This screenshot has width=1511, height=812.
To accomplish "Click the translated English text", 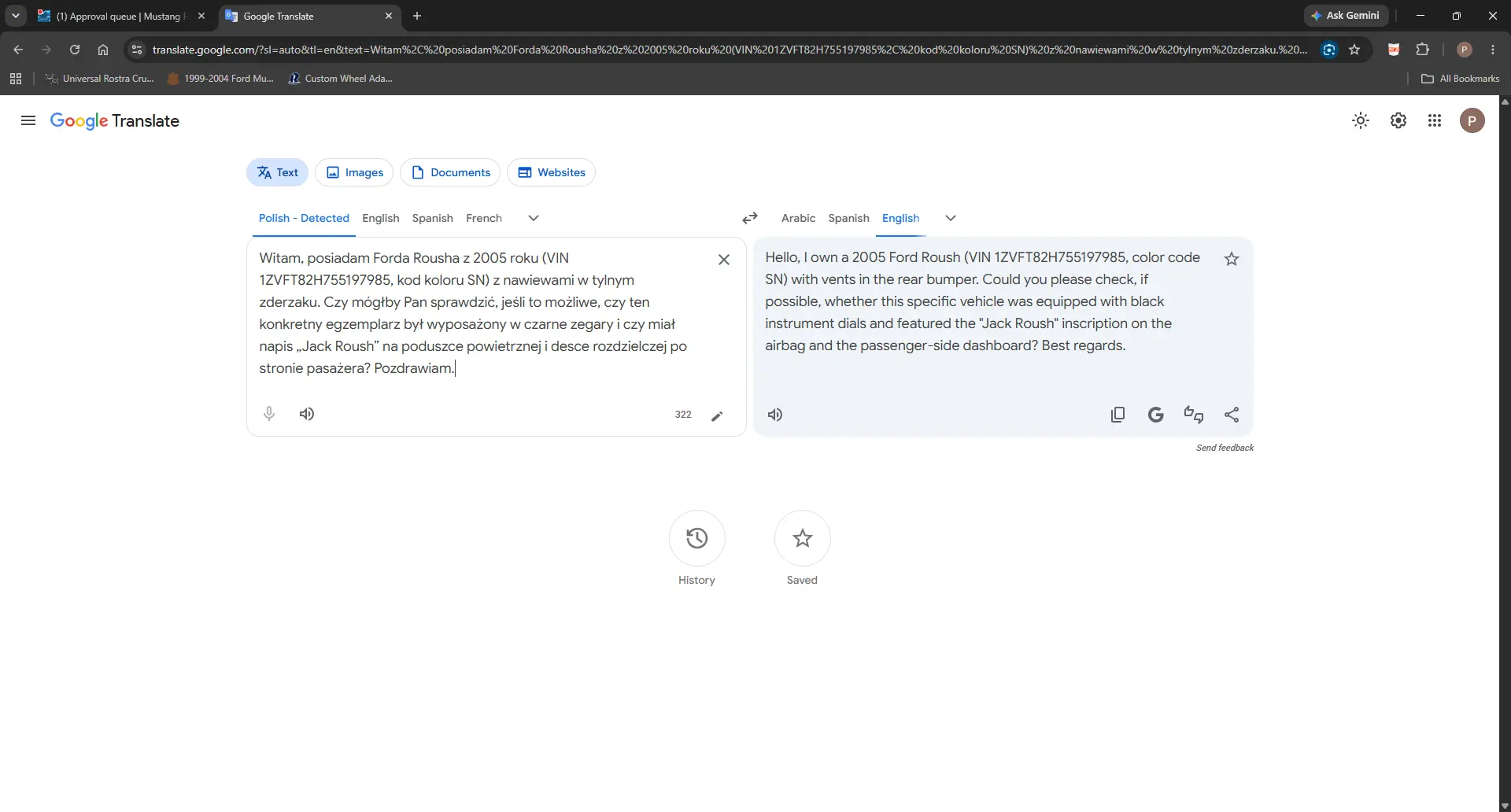I will point(983,301).
